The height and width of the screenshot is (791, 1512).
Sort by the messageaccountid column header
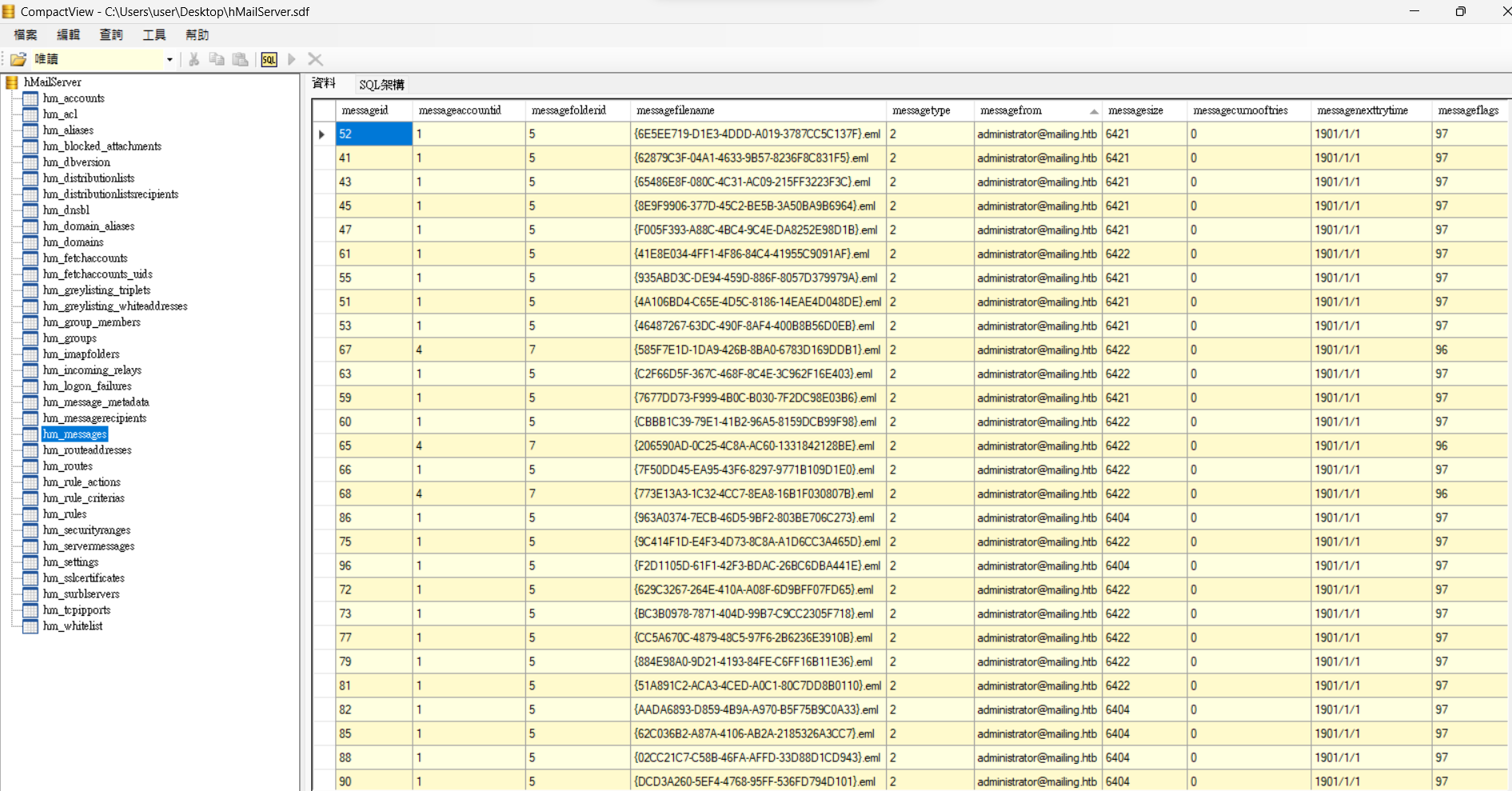(x=469, y=110)
